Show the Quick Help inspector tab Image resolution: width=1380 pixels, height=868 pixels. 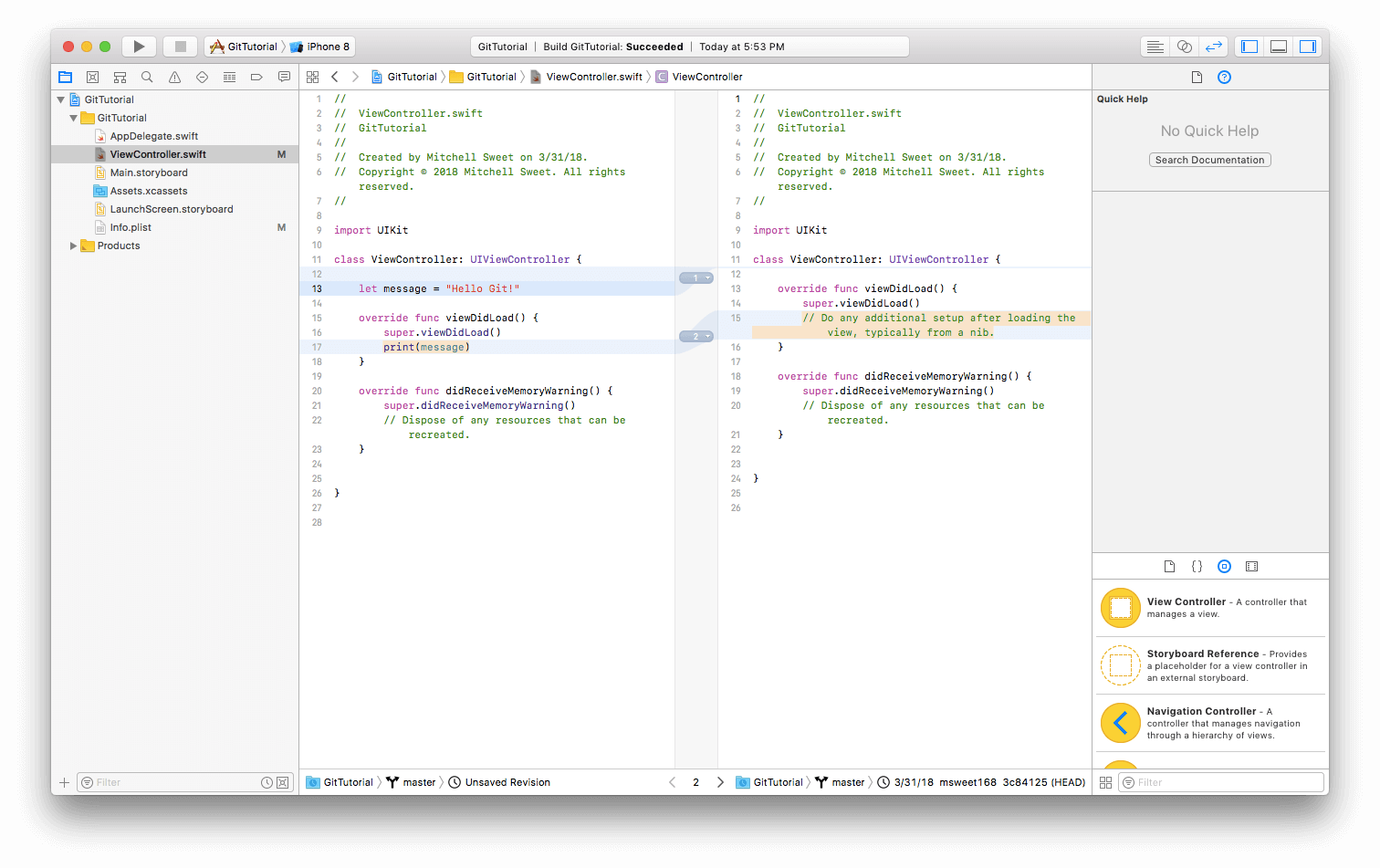coord(1224,78)
